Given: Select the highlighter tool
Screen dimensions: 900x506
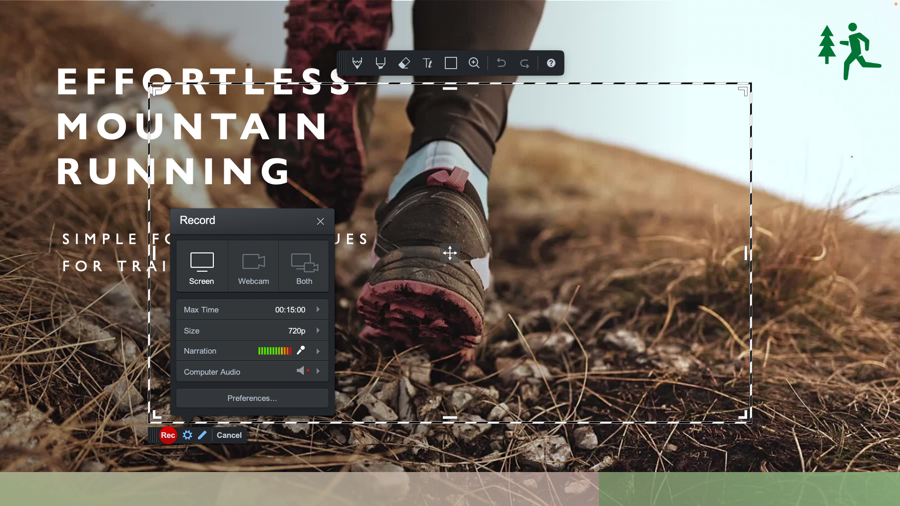Looking at the screenshot, I should coord(380,63).
